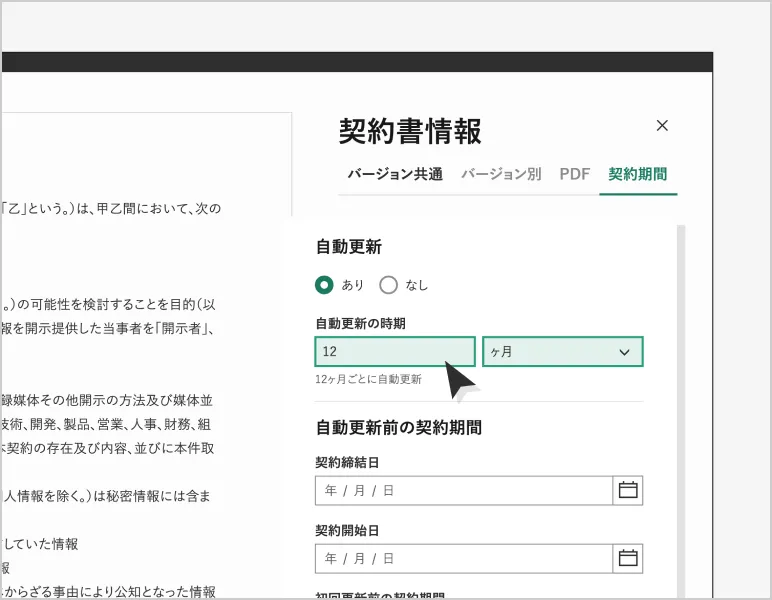Click the 自動更新の時期 number field showing 12
This screenshot has height=600, width=772.
(395, 351)
